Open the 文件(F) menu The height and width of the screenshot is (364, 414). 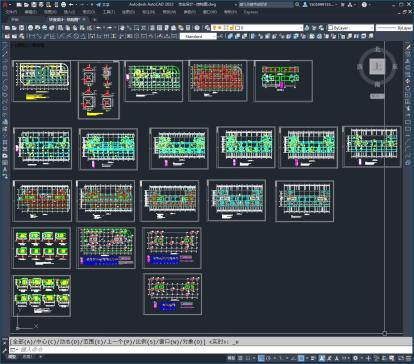[11, 12]
